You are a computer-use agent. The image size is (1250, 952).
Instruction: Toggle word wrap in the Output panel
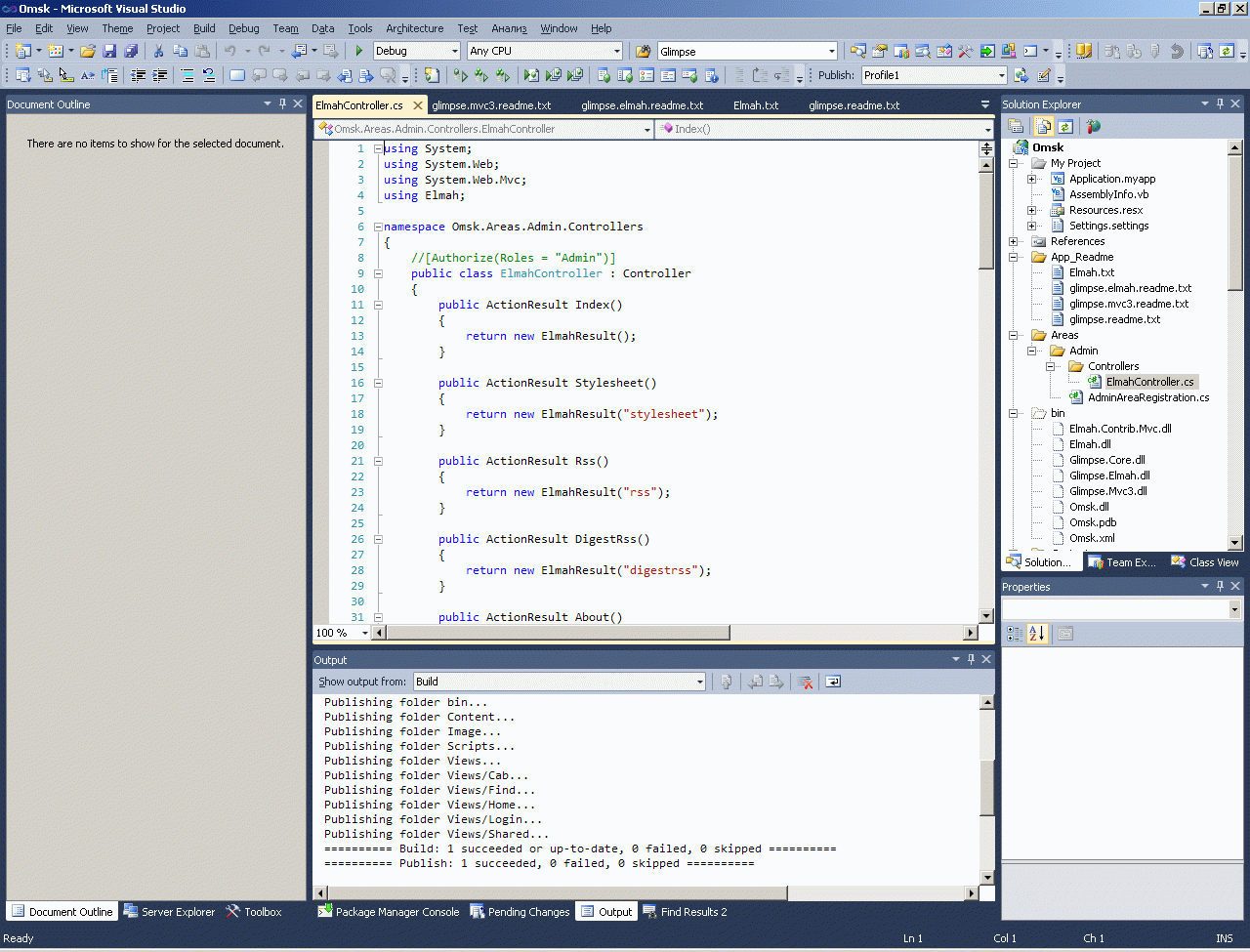coord(833,682)
